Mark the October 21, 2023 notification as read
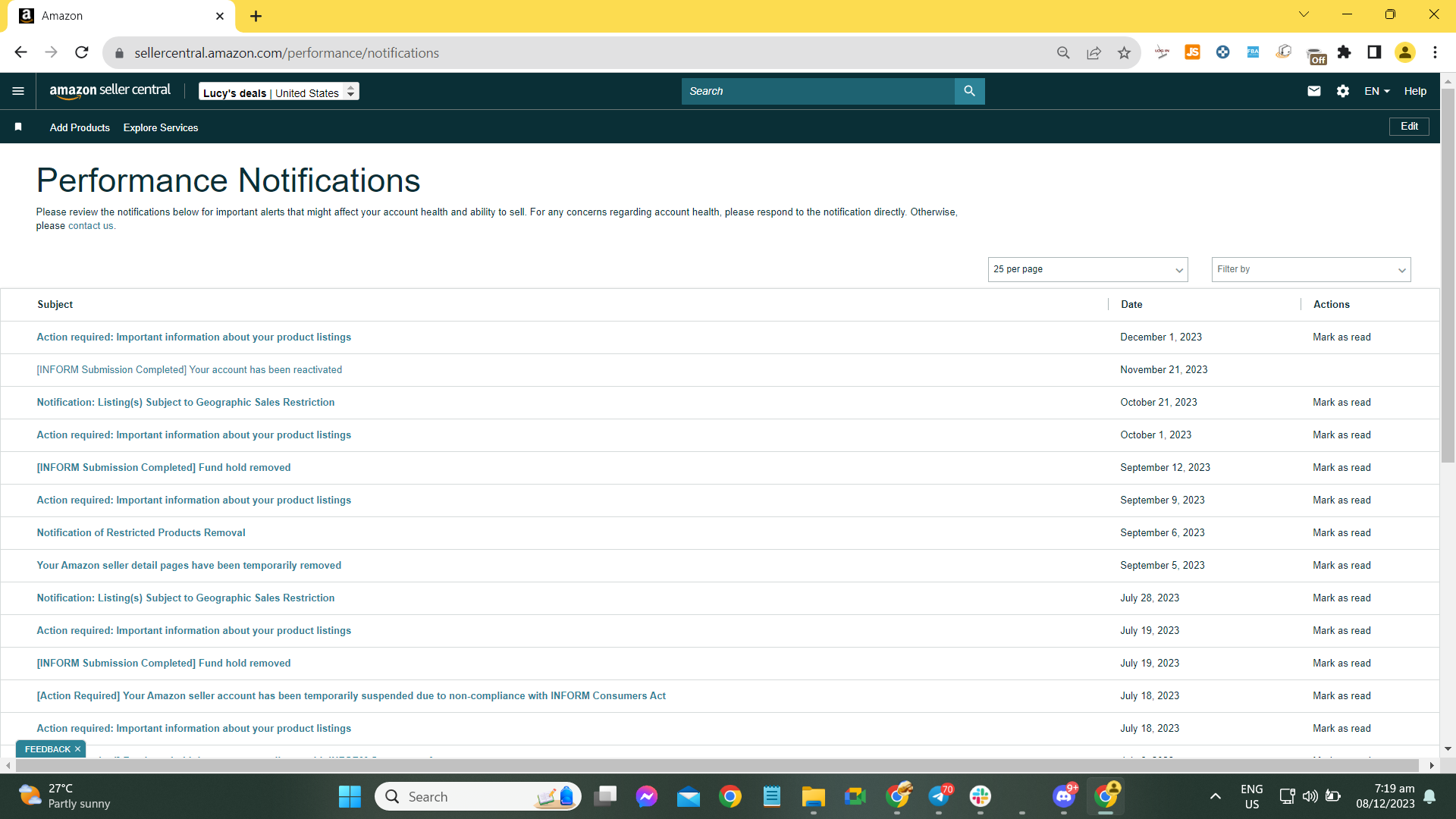Image resolution: width=1456 pixels, height=819 pixels. (x=1341, y=402)
